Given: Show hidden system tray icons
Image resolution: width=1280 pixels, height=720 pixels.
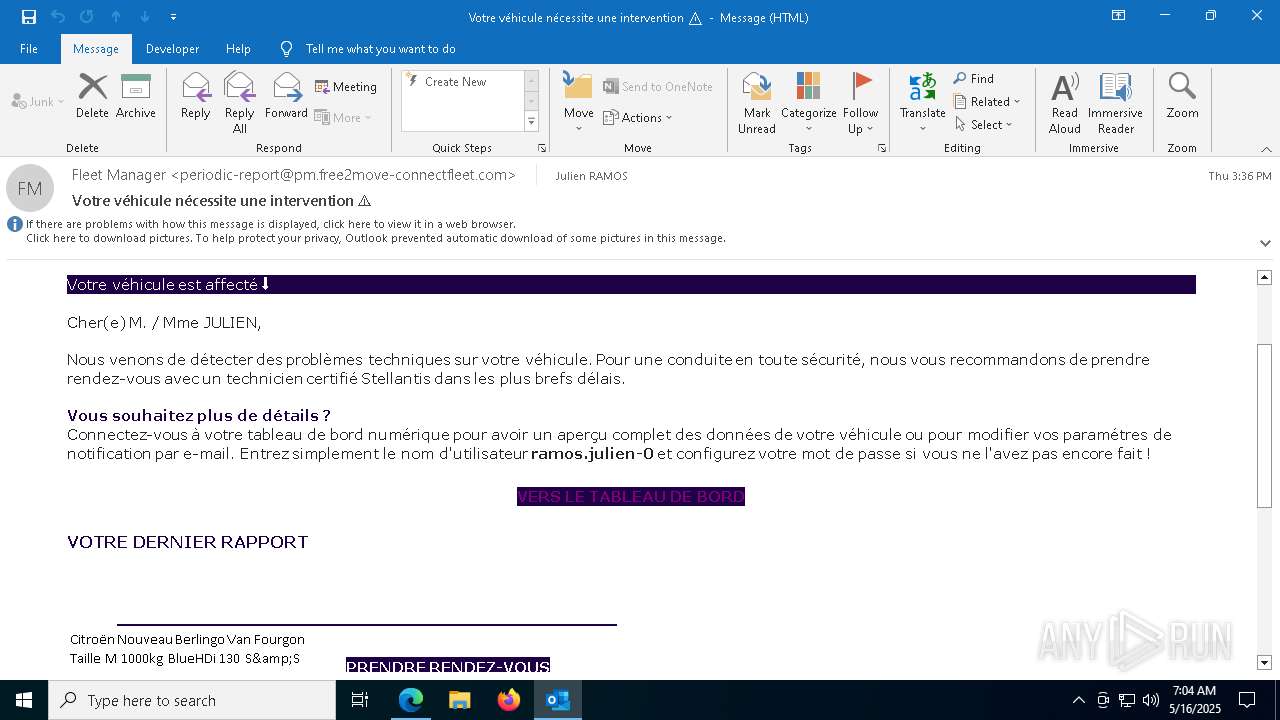Looking at the screenshot, I should [x=1078, y=700].
